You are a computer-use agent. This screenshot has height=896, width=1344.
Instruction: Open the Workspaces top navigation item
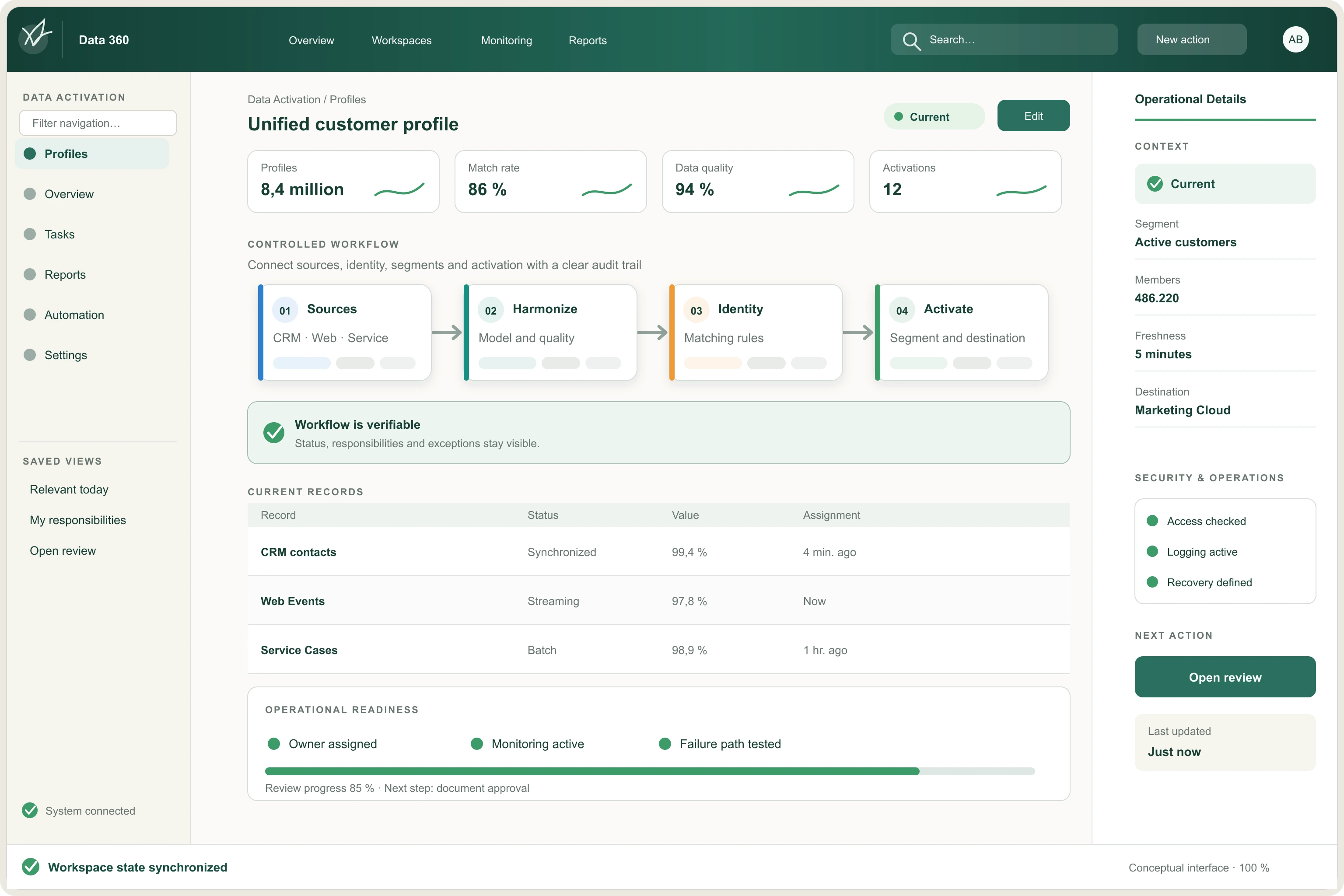(x=402, y=40)
